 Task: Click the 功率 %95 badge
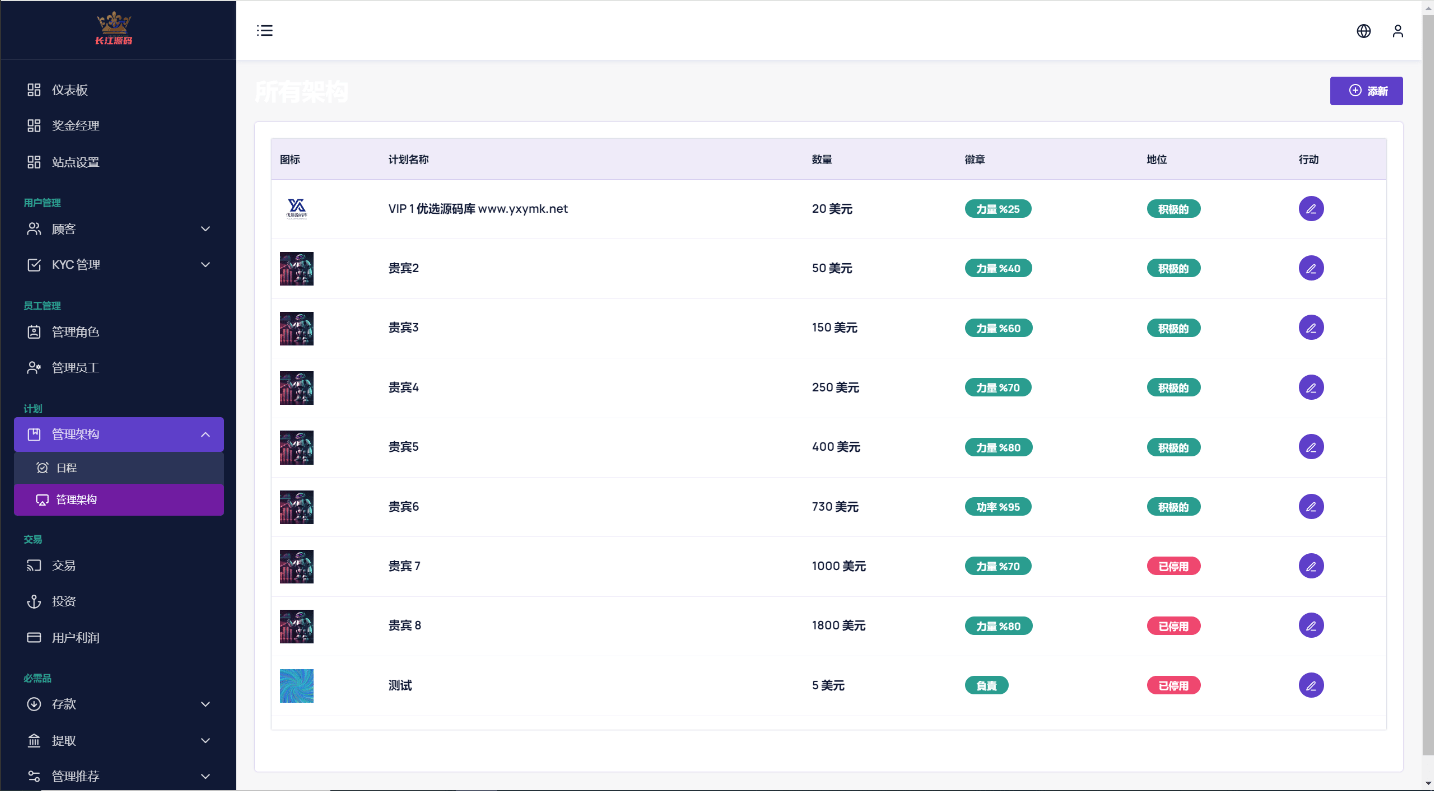pos(998,507)
